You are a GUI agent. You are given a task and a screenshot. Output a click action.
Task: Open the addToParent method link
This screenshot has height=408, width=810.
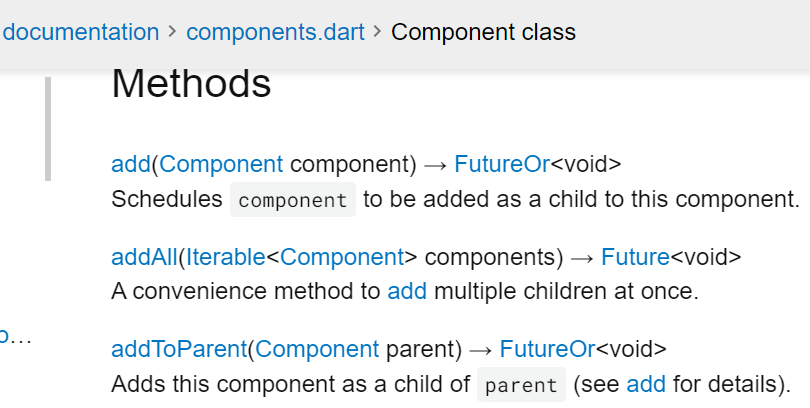(179, 349)
